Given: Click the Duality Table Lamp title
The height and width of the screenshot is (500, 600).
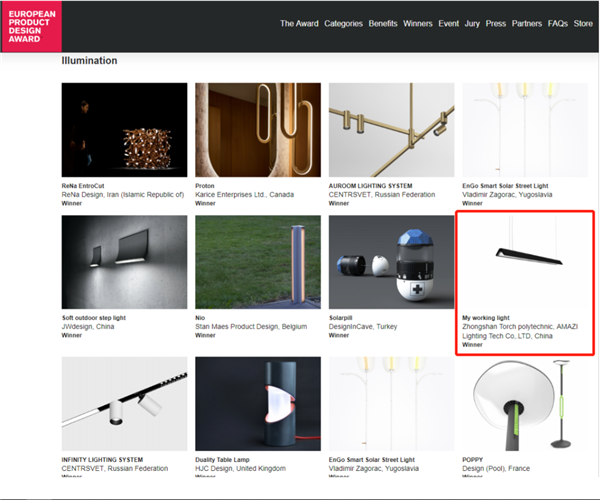Looking at the screenshot, I should (x=222, y=460).
